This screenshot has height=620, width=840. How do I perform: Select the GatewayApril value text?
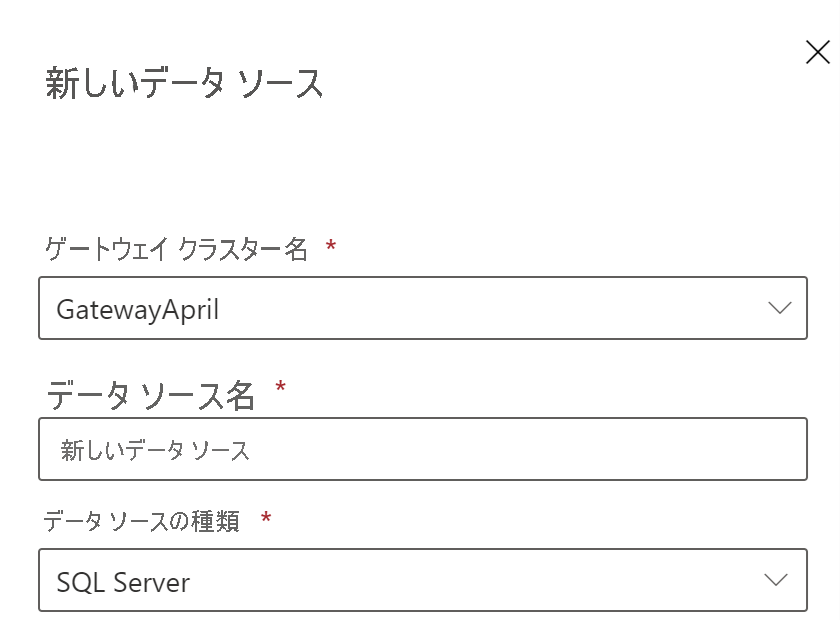click(137, 309)
